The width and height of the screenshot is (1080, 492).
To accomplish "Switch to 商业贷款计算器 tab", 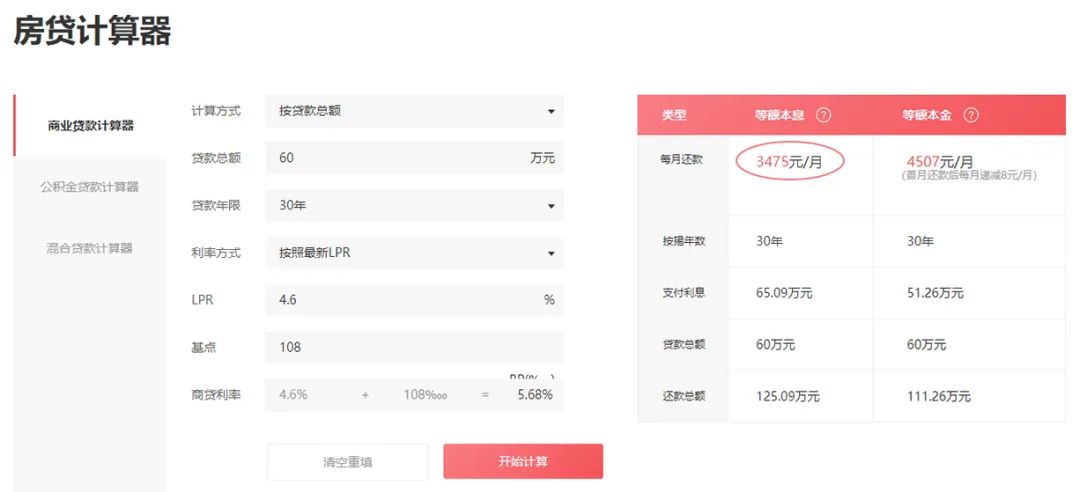I will pyautogui.click(x=91, y=126).
